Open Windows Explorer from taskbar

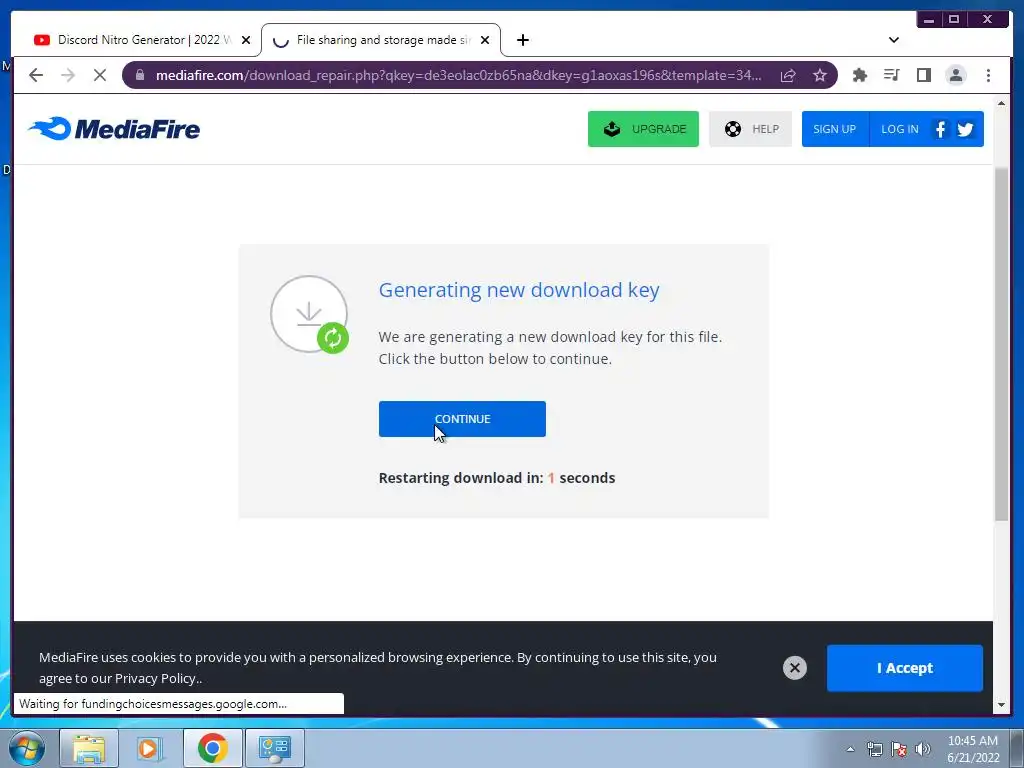point(89,748)
